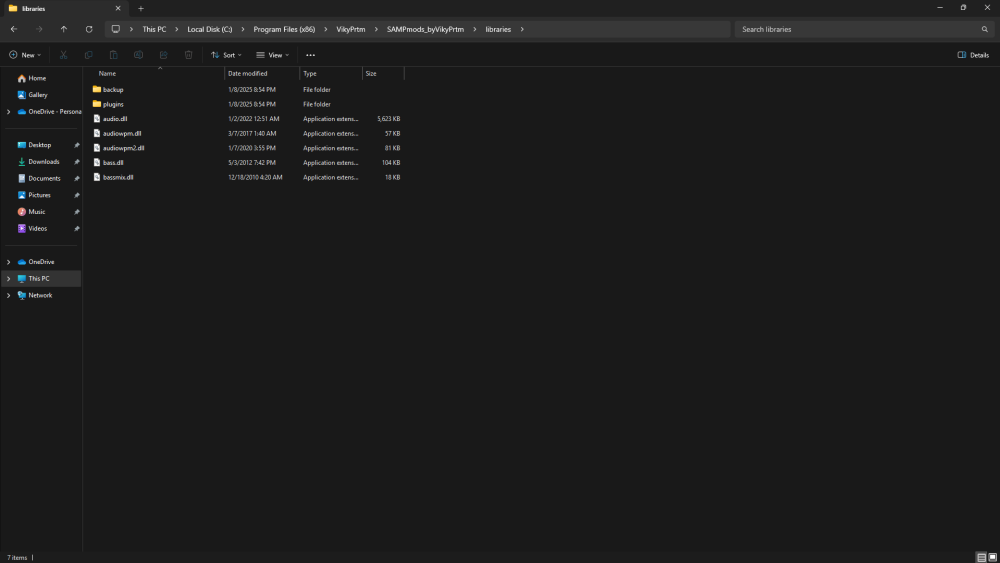Click the Local Disk (C:) breadcrumb

[210, 29]
